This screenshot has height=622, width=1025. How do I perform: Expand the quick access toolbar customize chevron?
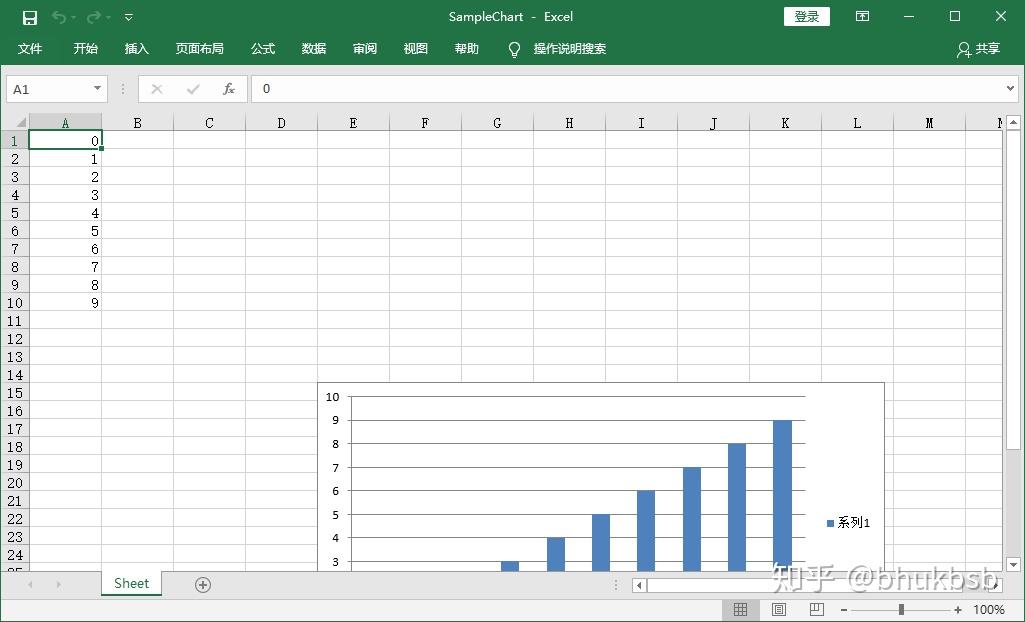[x=128, y=17]
